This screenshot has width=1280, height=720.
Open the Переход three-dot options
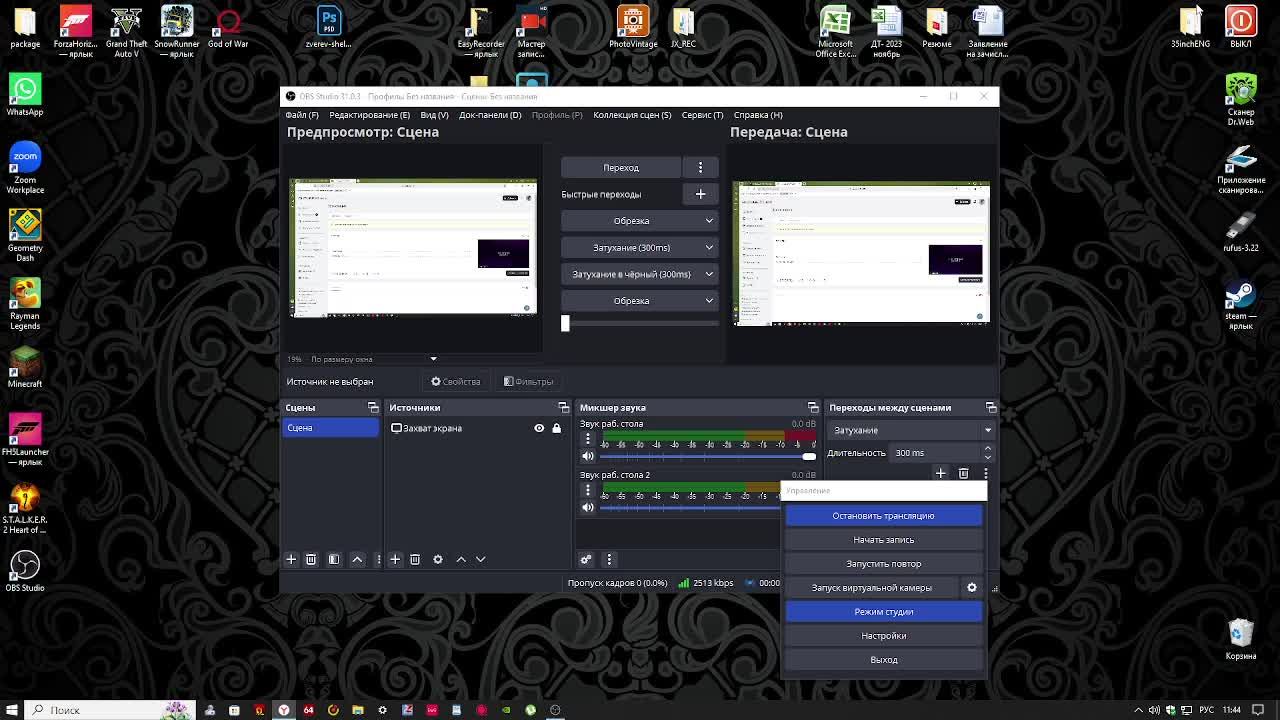700,167
